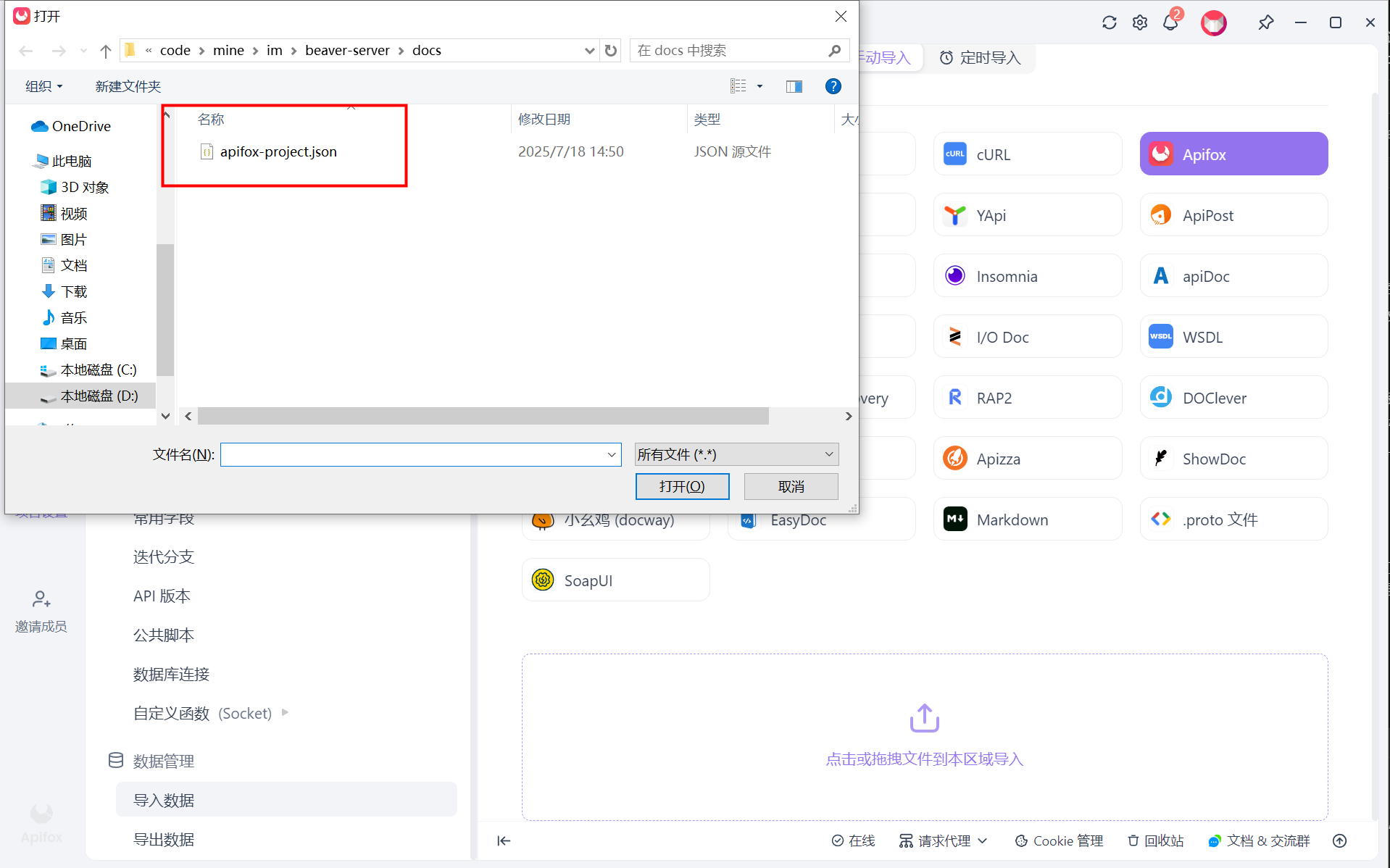Toggle the preview pane icon
This screenshot has width=1390, height=868.
(x=794, y=86)
